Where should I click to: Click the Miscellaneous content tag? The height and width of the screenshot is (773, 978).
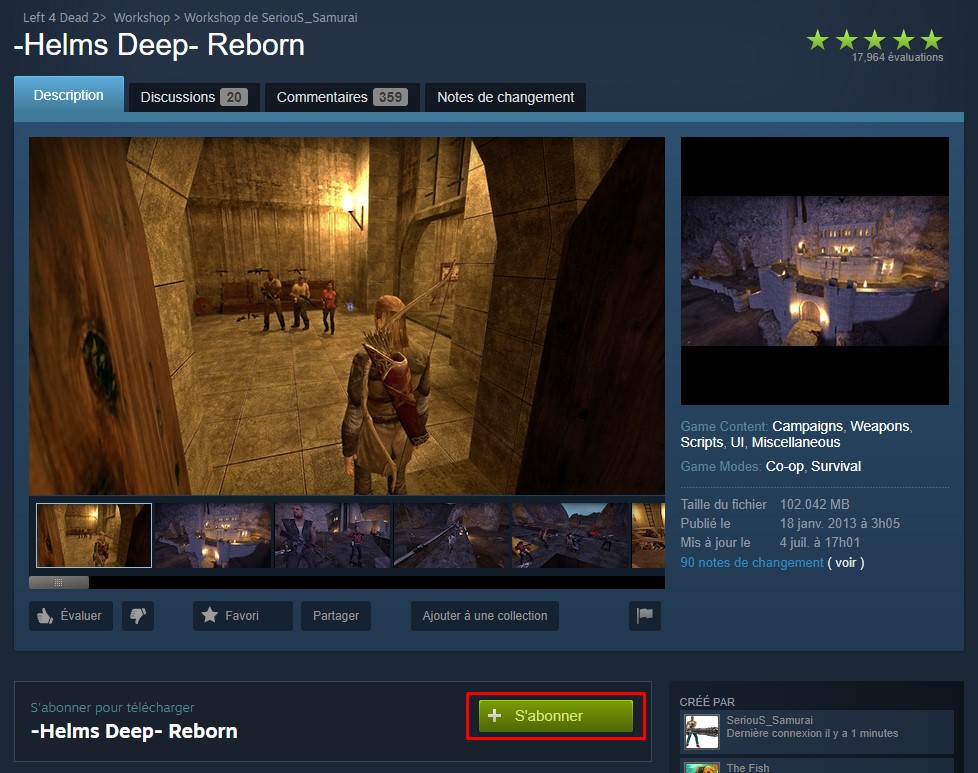tap(796, 442)
